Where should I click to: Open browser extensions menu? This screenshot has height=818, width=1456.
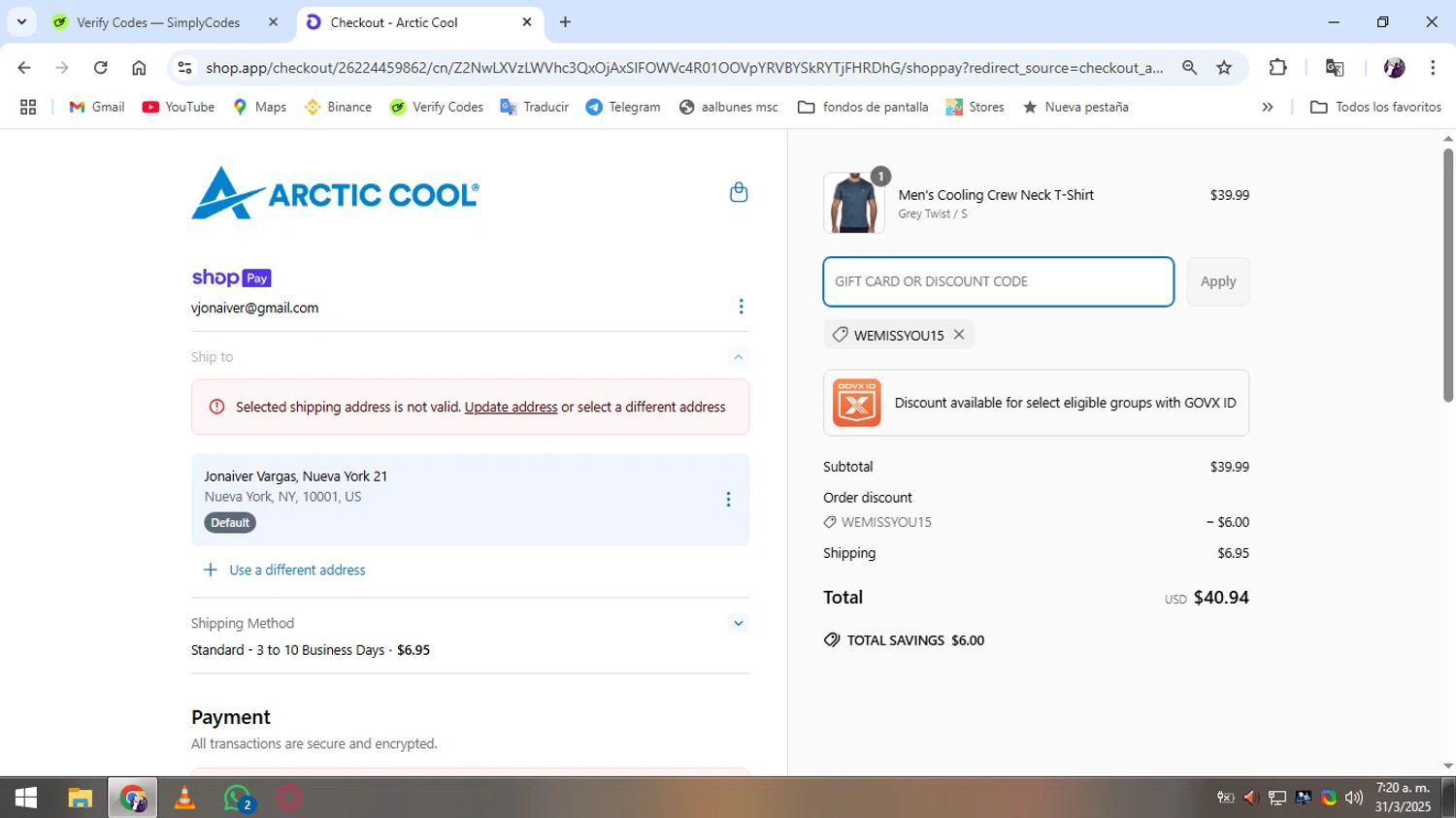[1277, 68]
